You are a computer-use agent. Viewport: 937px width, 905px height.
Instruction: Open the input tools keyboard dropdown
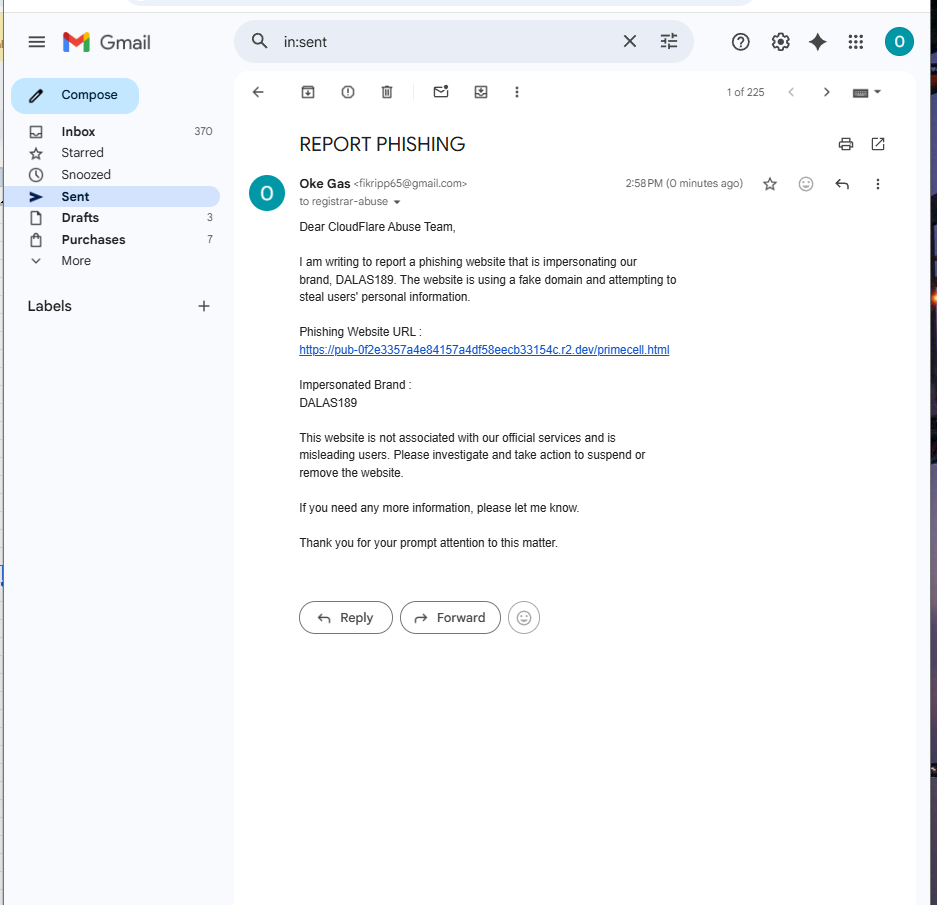pyautogui.click(x=866, y=92)
